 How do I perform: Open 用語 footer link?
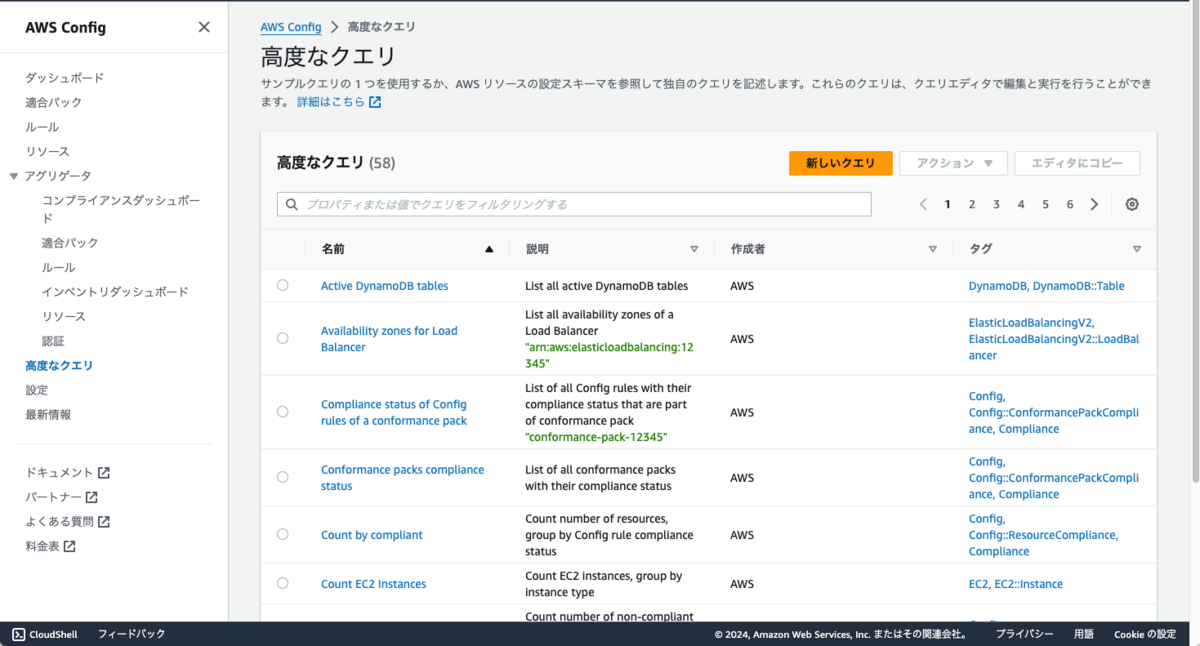pos(1084,634)
